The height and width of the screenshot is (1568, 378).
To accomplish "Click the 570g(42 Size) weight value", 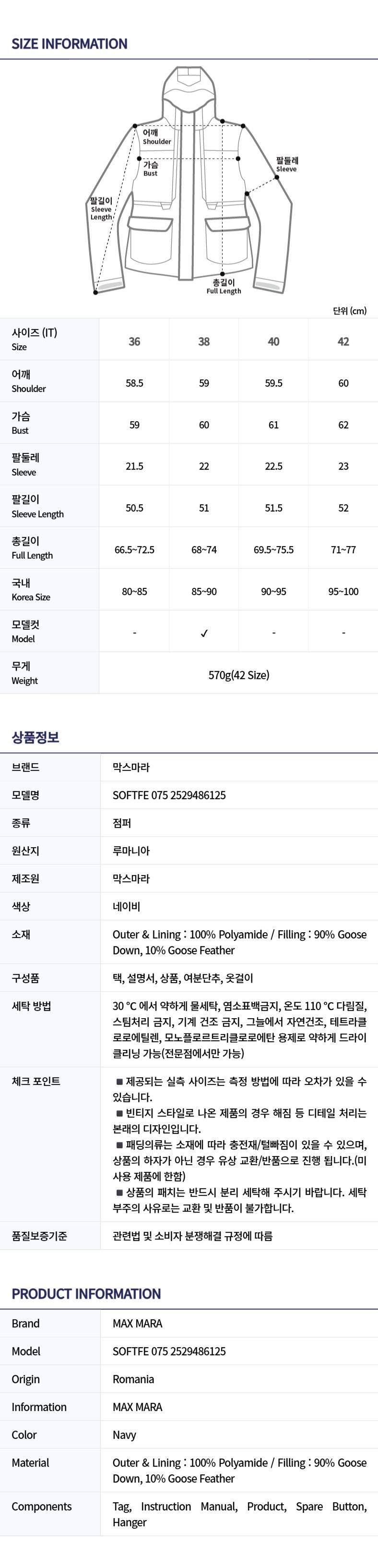I will [238, 674].
